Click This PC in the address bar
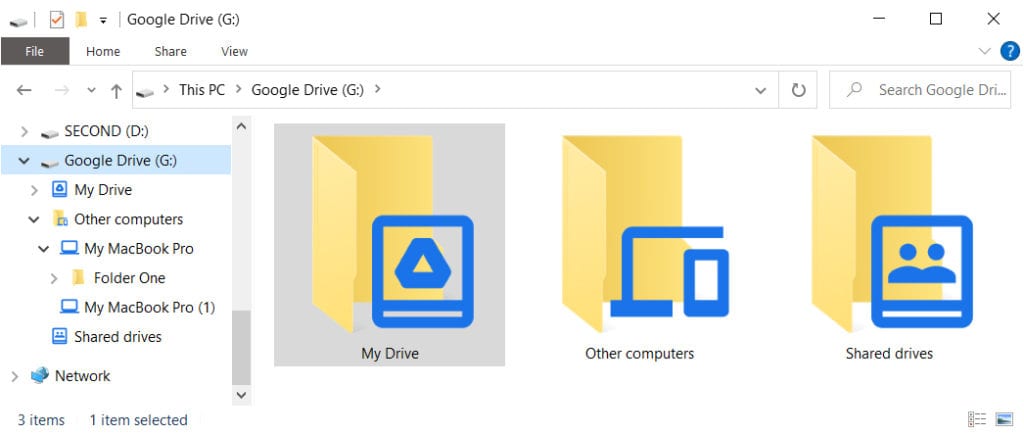This screenshot has width=1024, height=435. [202, 89]
